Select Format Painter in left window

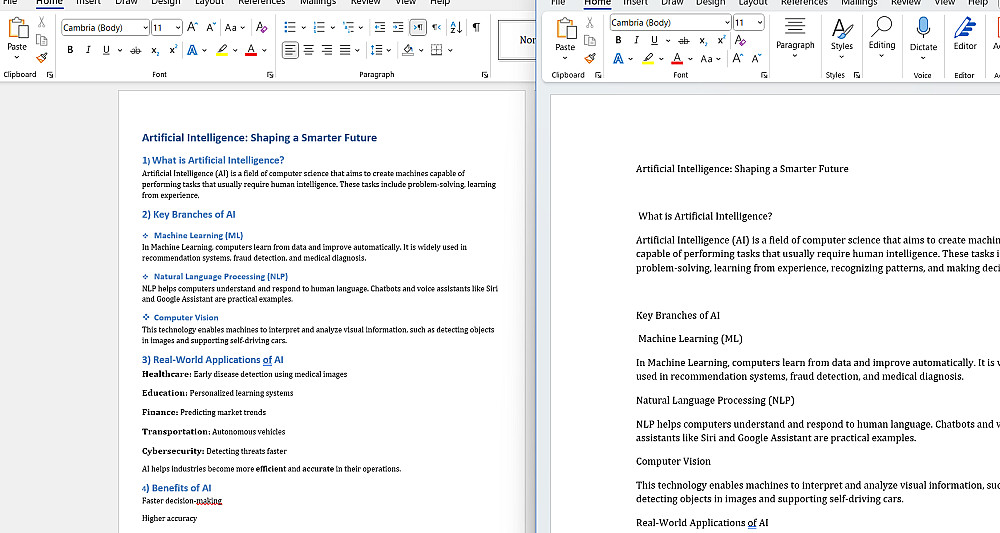pyautogui.click(x=41, y=58)
